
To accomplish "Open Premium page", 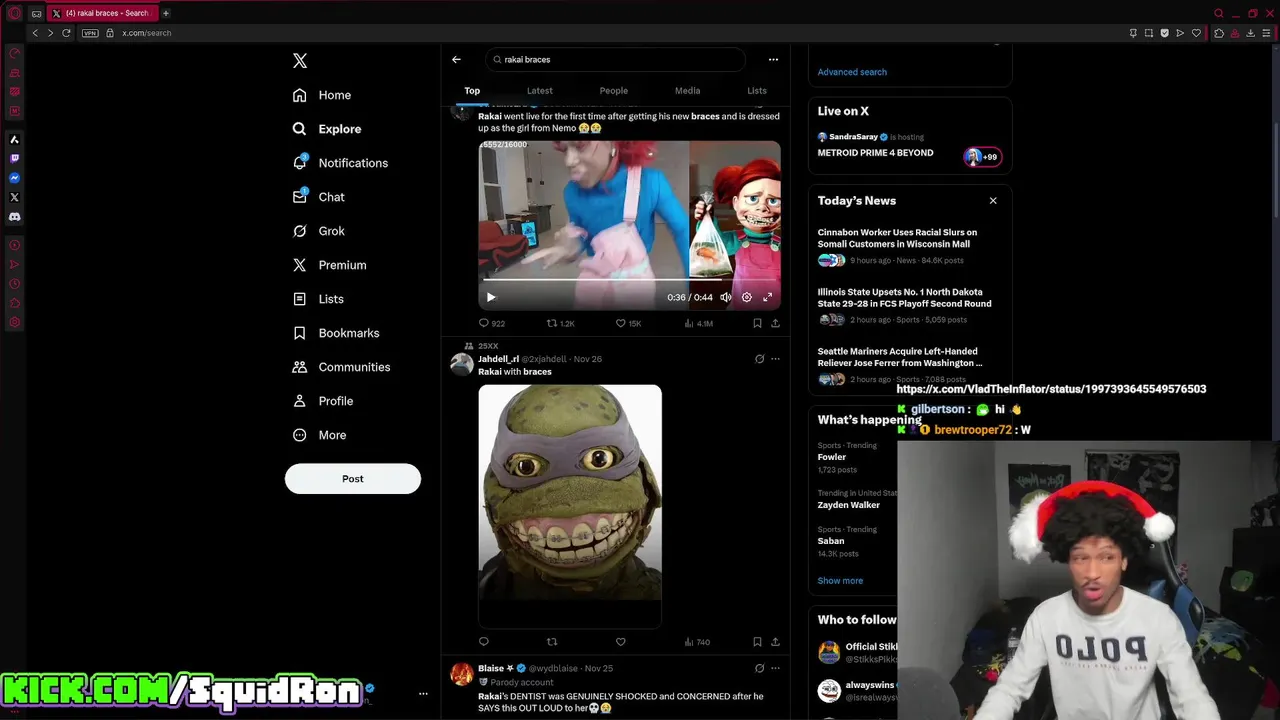I will [x=329, y=265].
